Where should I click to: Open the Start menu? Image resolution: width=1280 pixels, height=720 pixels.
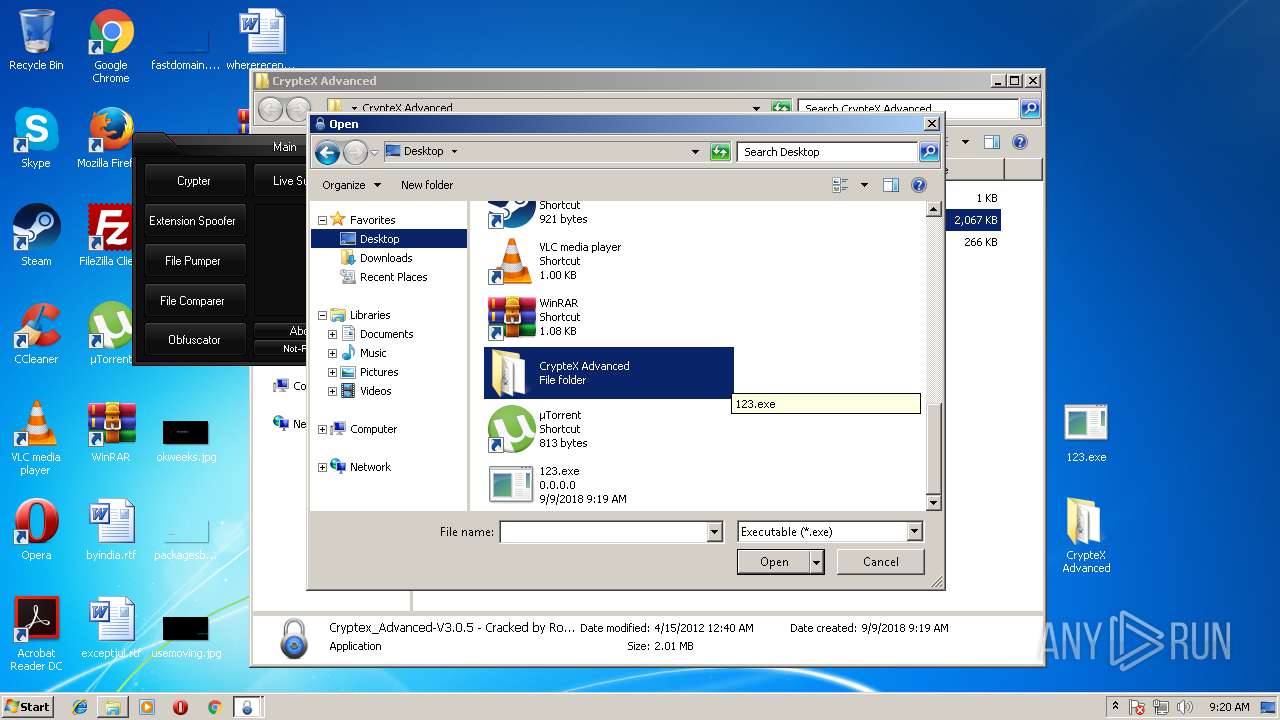(x=28, y=707)
